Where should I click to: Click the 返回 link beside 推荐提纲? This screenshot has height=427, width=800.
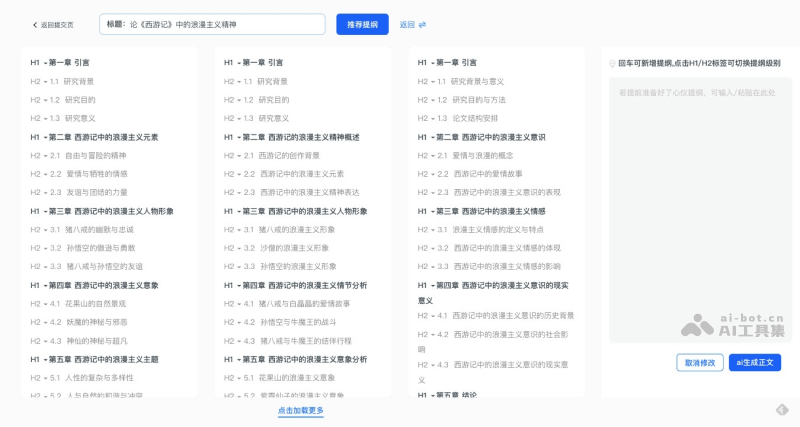click(x=406, y=25)
